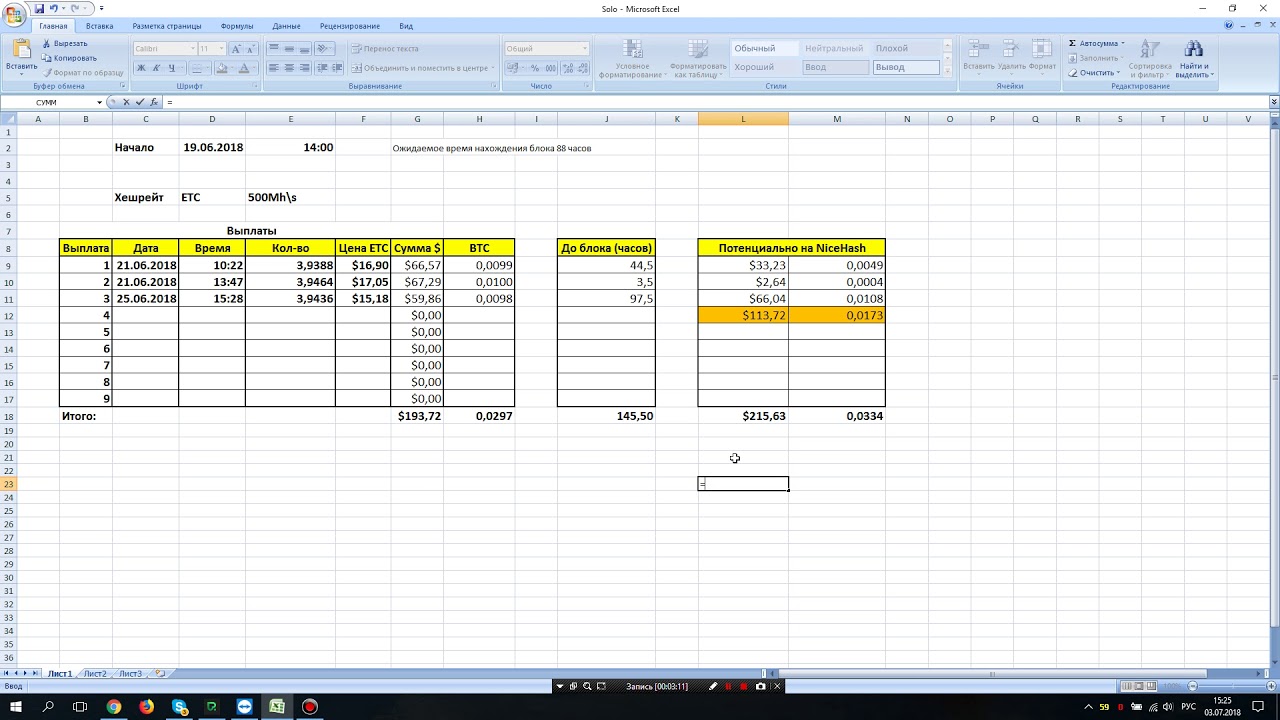The width and height of the screenshot is (1280, 720).
Task: Expand the formula bar with chevron
Action: point(1273,102)
